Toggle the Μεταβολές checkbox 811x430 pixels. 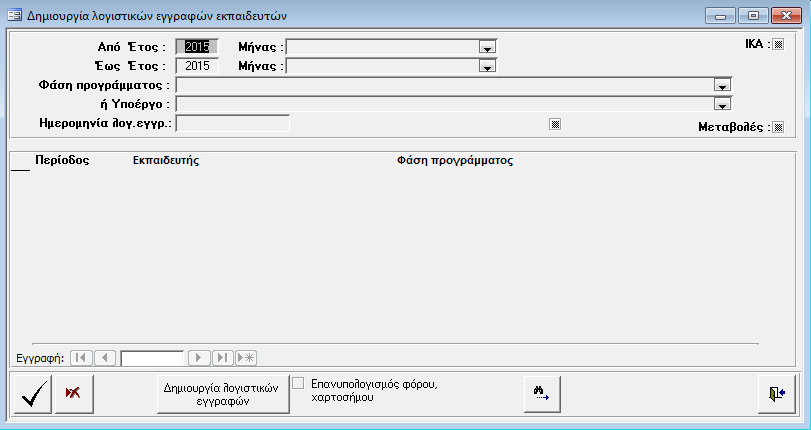779,127
